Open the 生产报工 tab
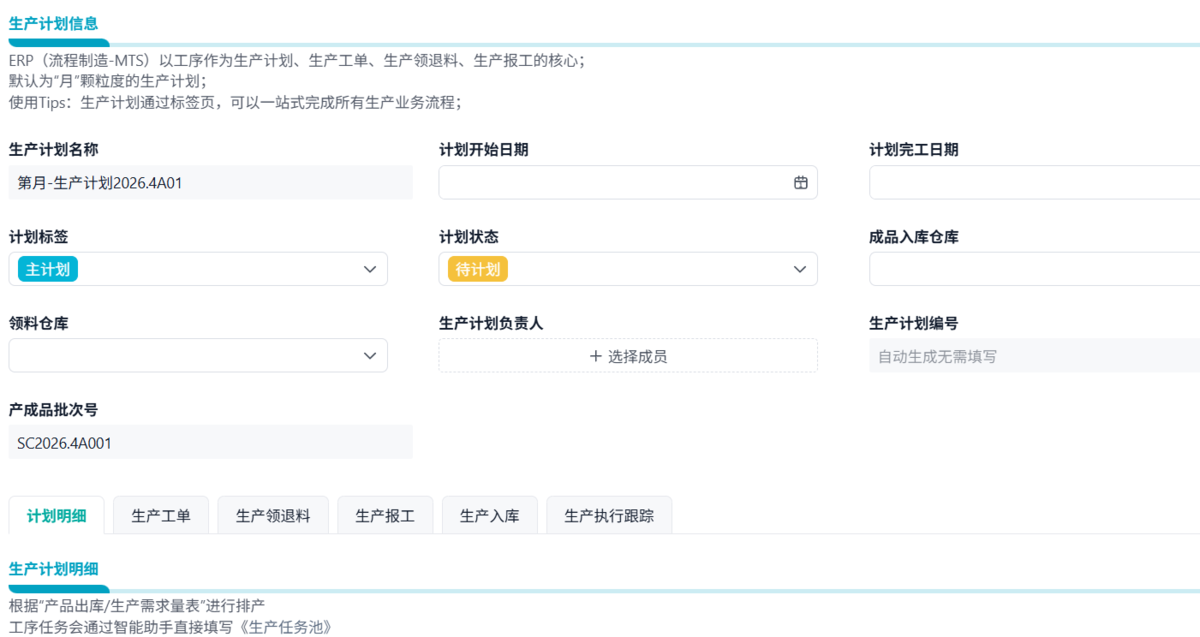Image resolution: width=1200 pixels, height=637 pixels. tap(385, 516)
